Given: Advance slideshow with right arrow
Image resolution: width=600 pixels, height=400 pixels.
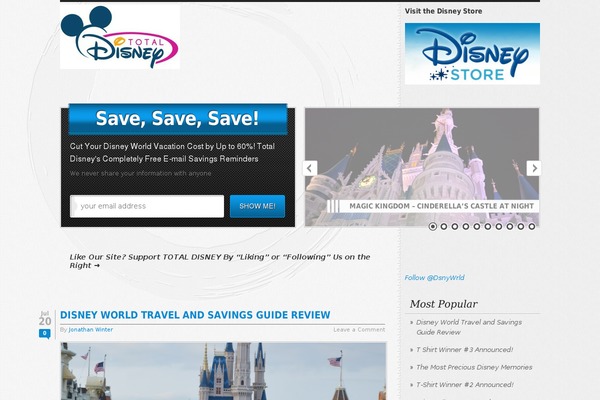Looking at the screenshot, I should click(x=534, y=168).
